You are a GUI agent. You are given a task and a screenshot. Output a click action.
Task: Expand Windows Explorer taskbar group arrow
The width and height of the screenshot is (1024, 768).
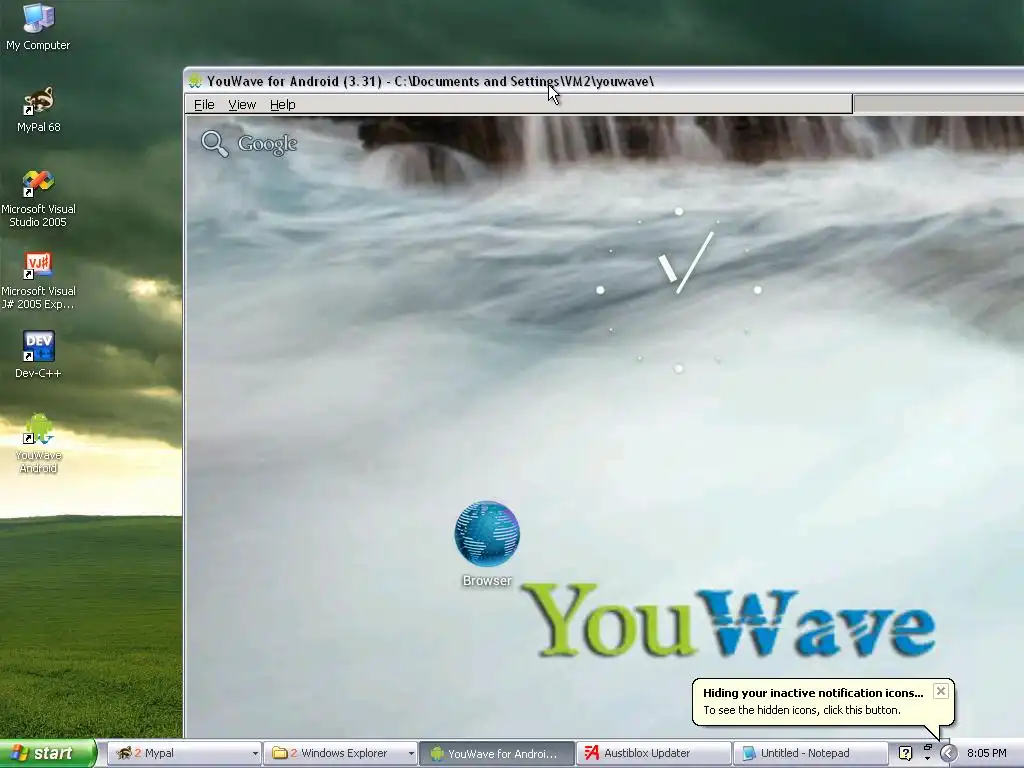[x=411, y=754]
